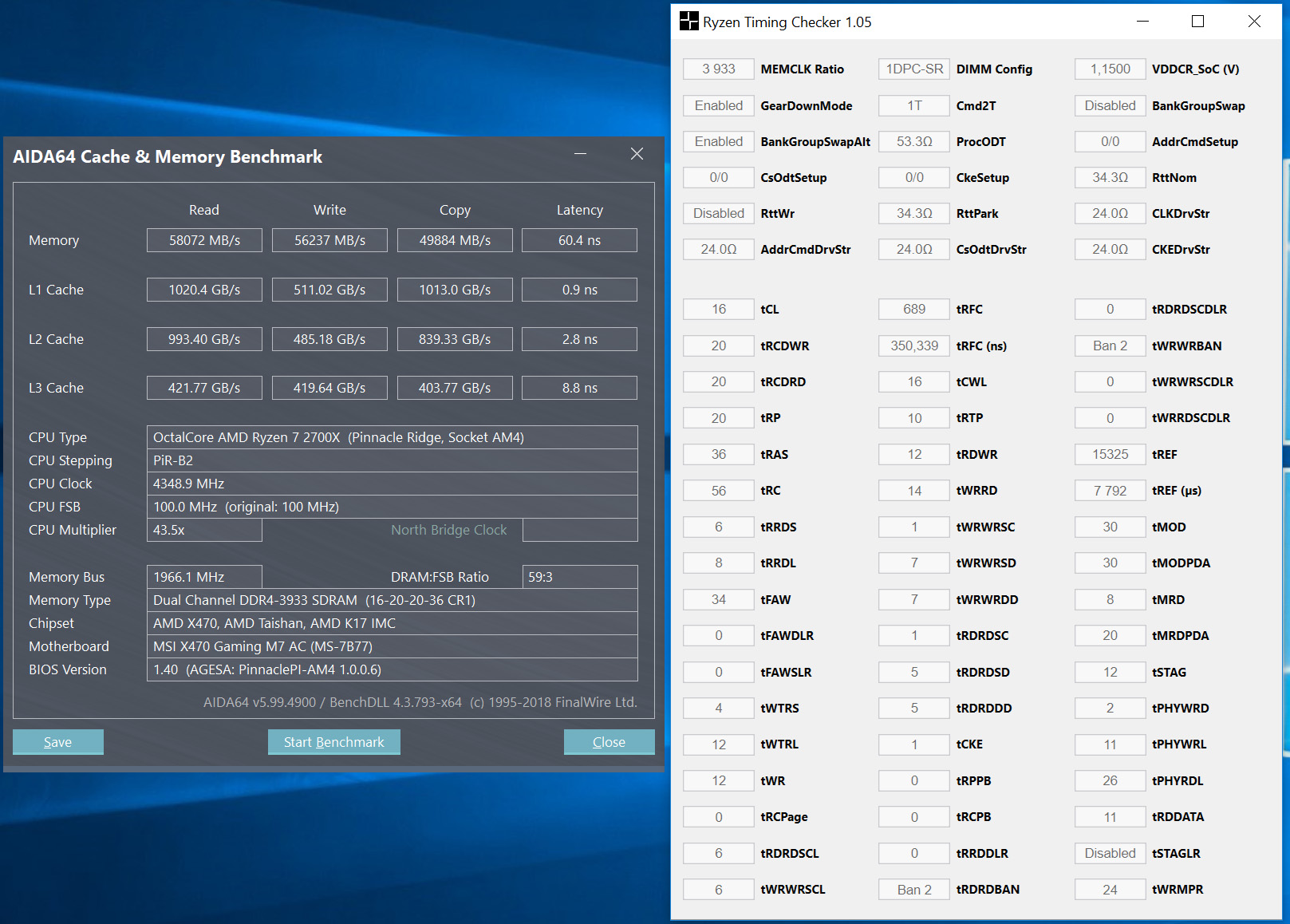Start the AIDA64 benchmark
1290x924 pixels.
pos(334,742)
